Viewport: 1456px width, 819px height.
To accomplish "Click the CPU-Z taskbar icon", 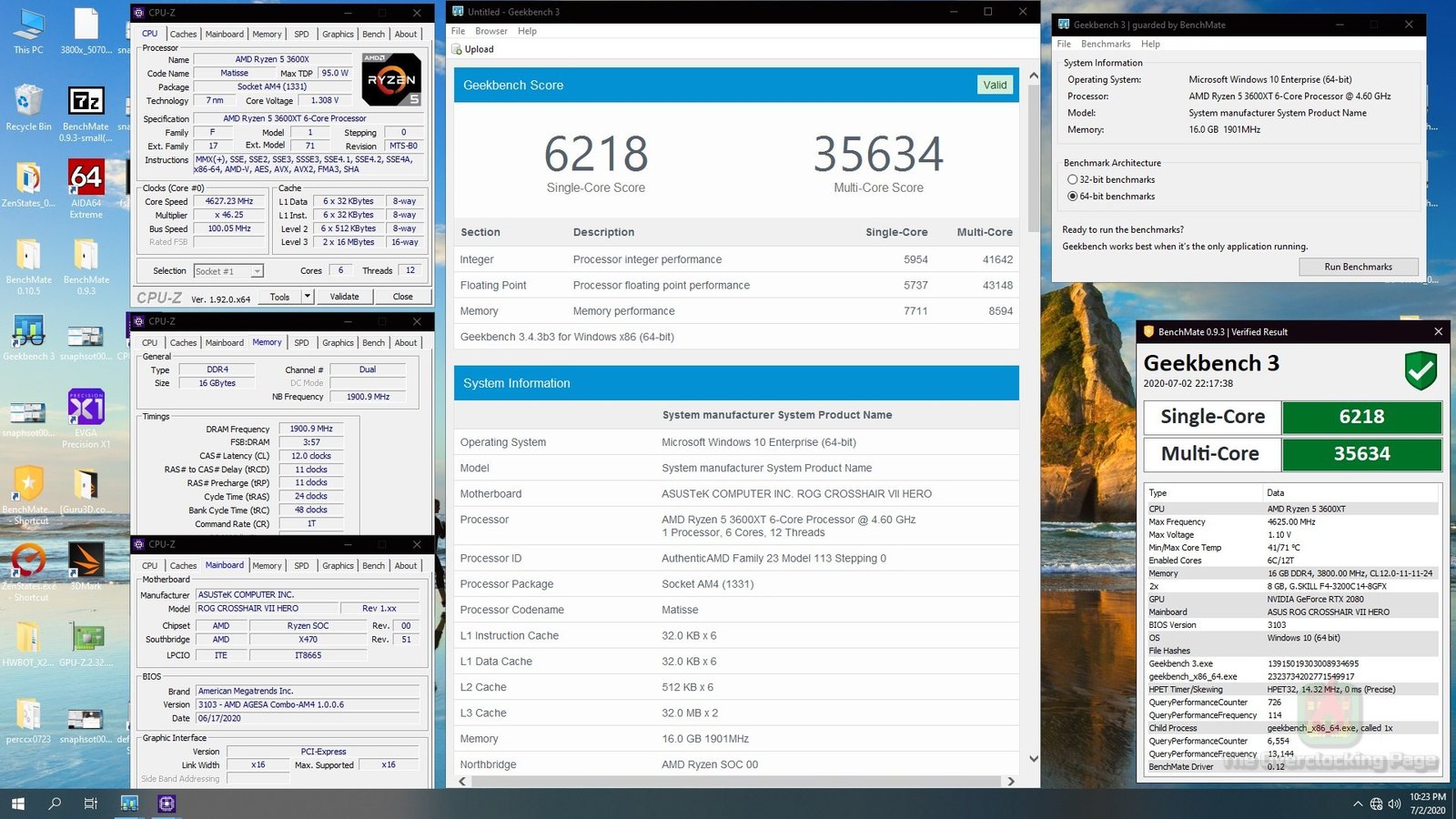I will click(167, 804).
